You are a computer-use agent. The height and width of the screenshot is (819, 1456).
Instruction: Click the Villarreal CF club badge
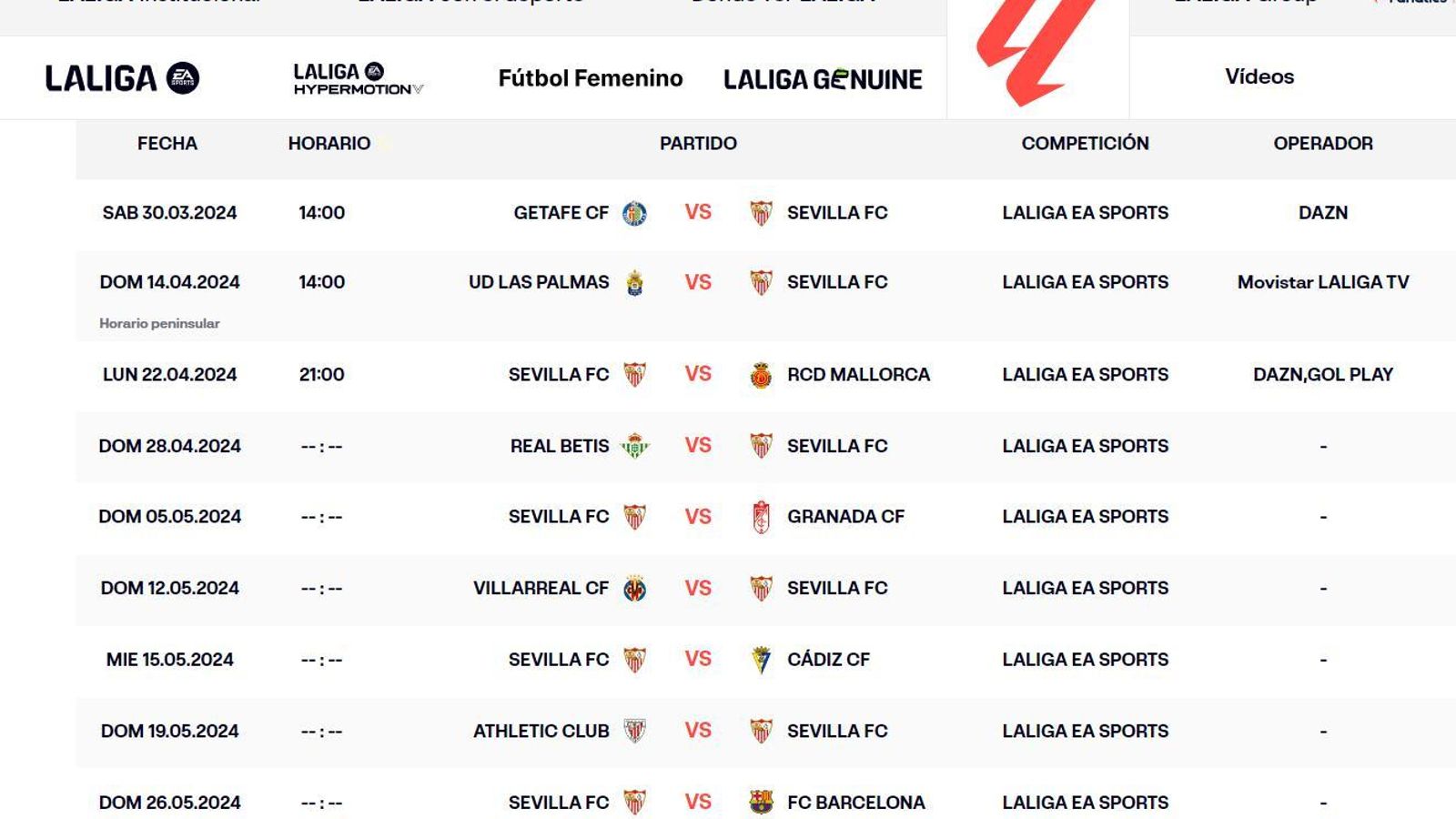[x=637, y=588]
